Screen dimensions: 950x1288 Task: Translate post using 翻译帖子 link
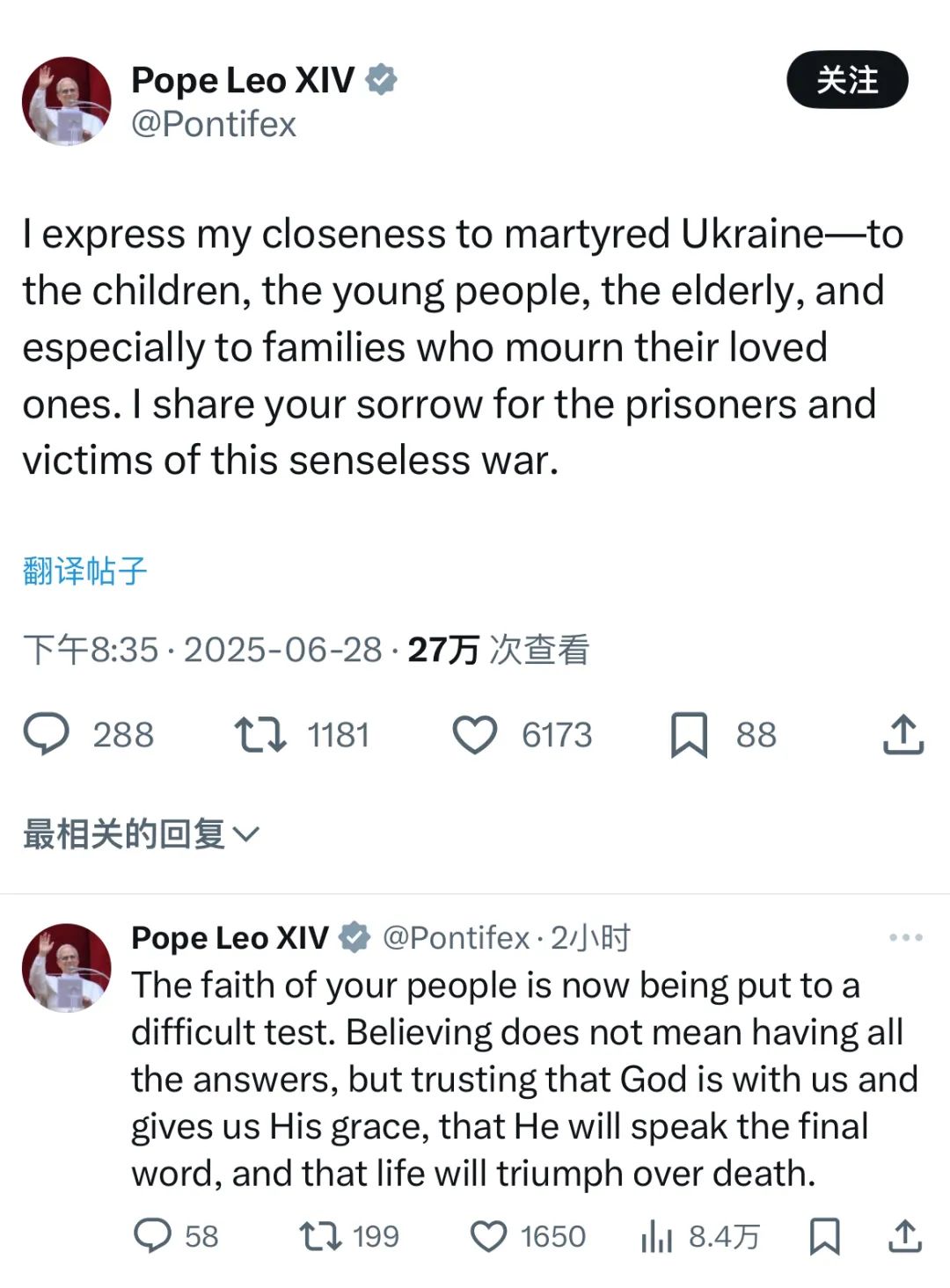tap(84, 571)
